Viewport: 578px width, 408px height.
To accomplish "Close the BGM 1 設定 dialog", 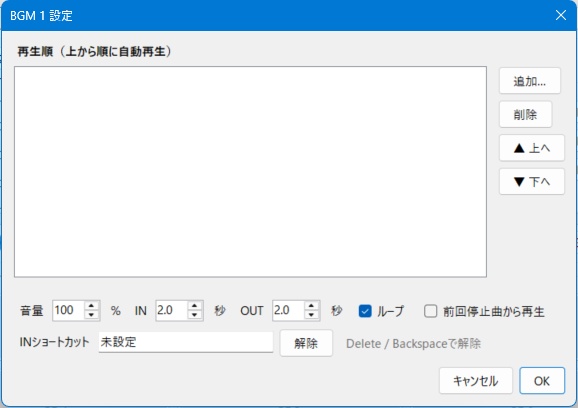I will click(x=561, y=15).
